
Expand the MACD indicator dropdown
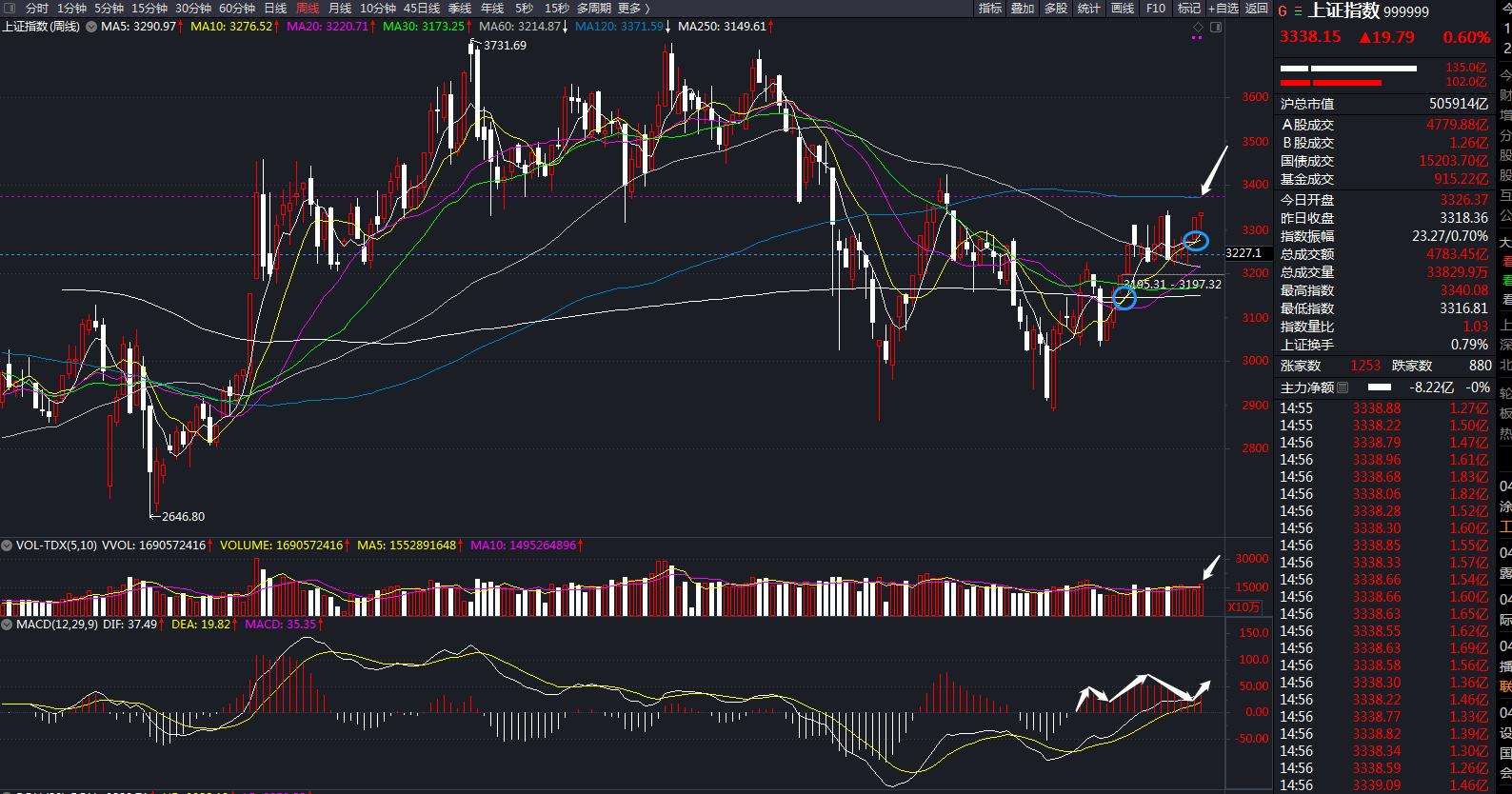pyautogui.click(x=8, y=625)
